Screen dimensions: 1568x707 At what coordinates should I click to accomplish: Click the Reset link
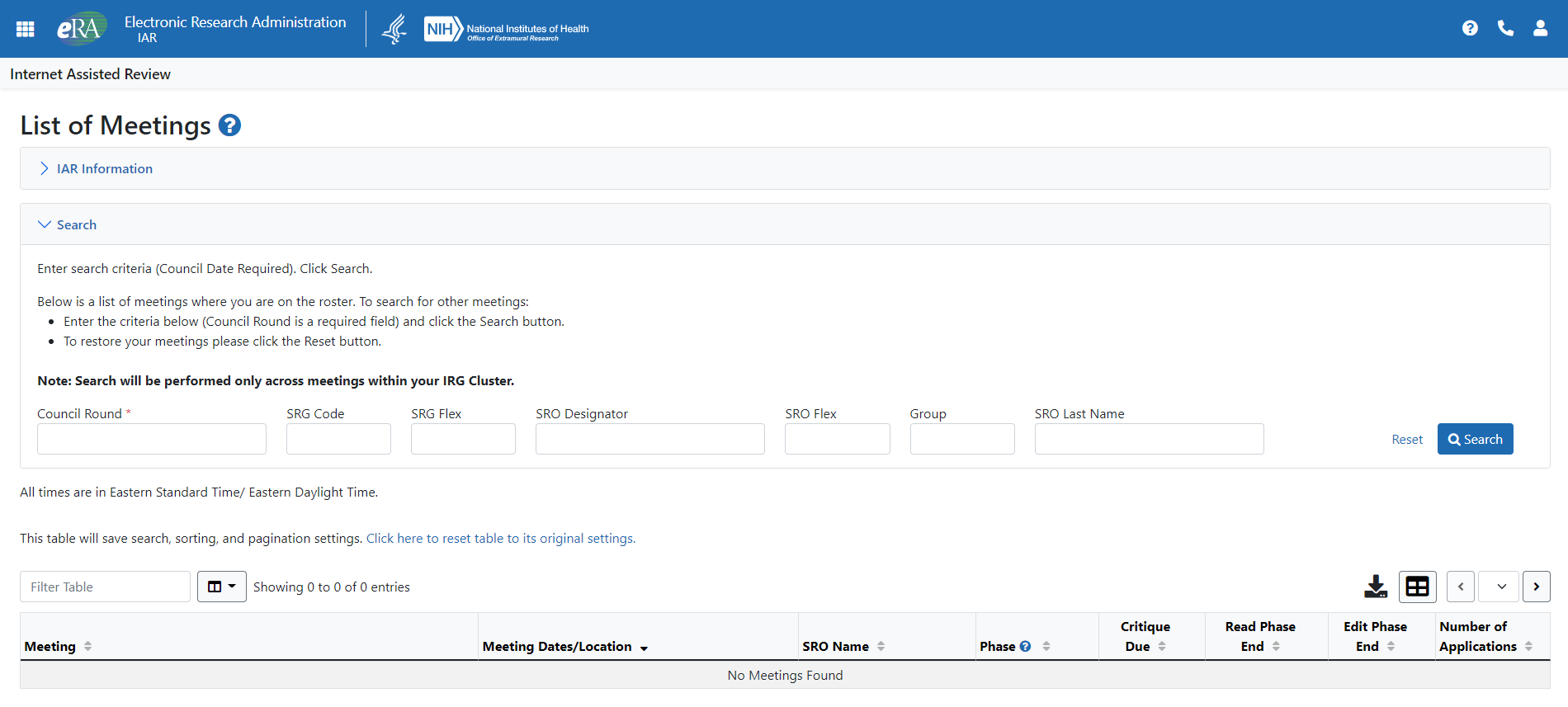1407,440
